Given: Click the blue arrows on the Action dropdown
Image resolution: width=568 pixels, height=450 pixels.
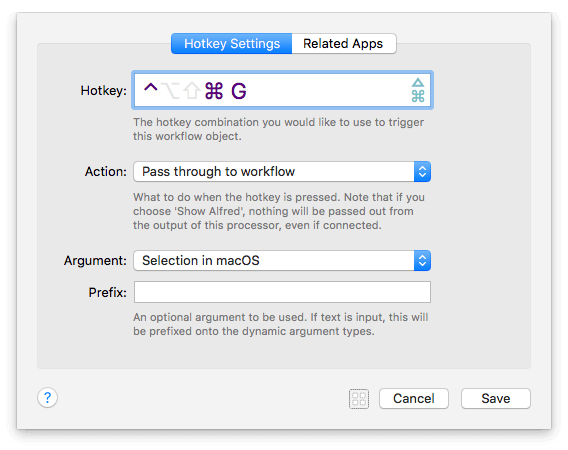Looking at the screenshot, I should 422,171.
